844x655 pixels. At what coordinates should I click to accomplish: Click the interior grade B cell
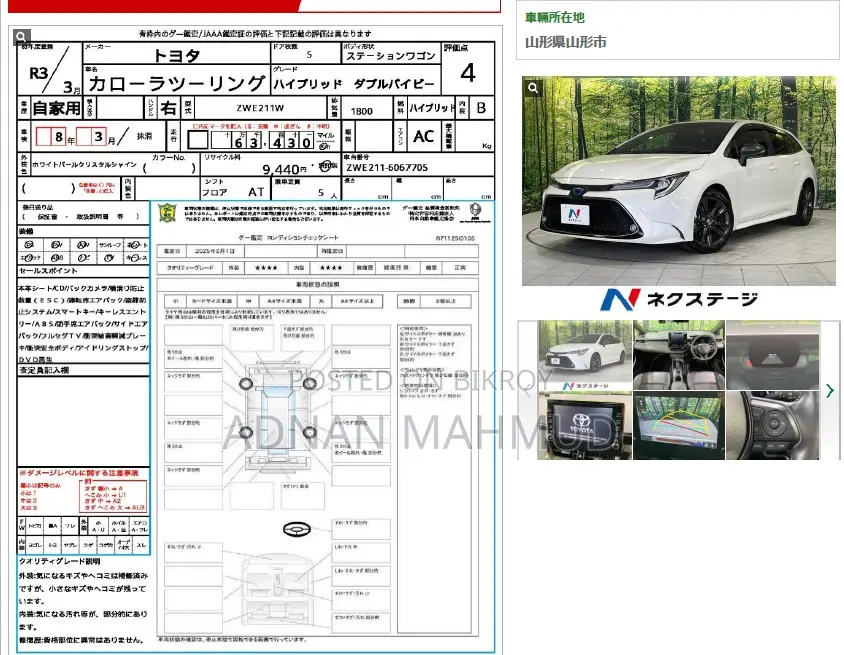pos(481,108)
